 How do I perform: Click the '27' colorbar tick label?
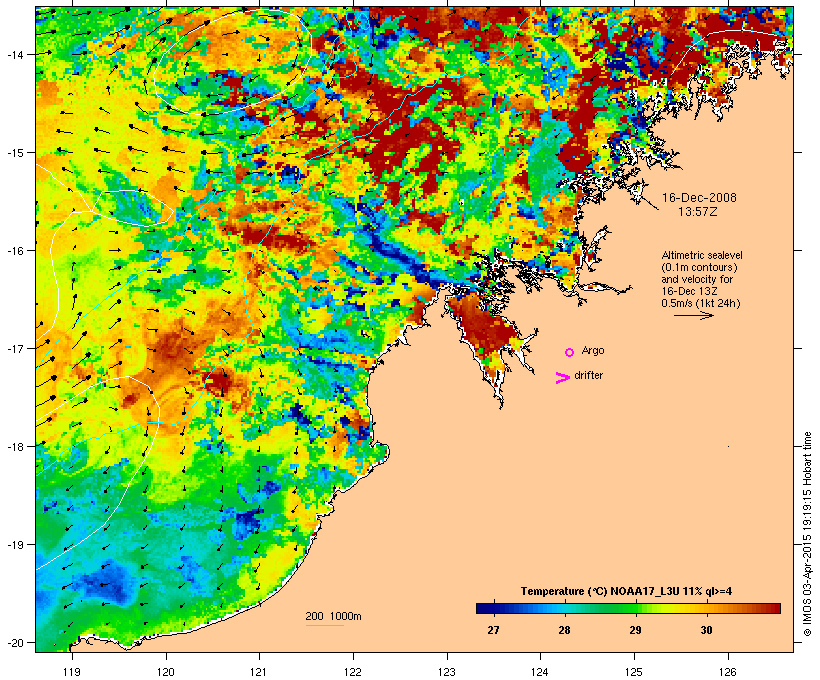tap(493, 630)
